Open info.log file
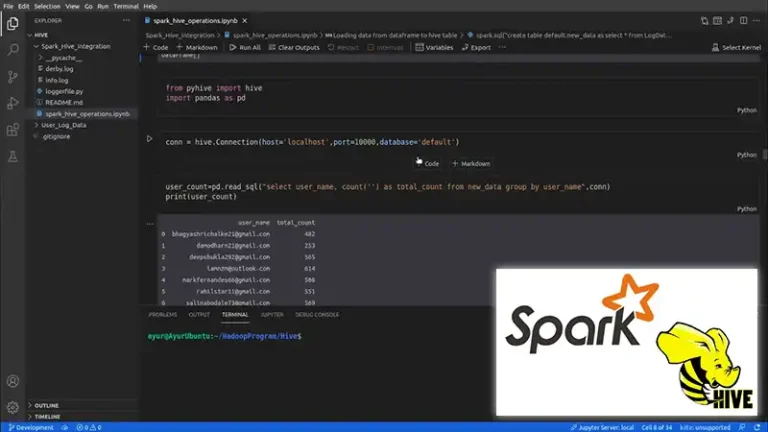 click(82, 80)
